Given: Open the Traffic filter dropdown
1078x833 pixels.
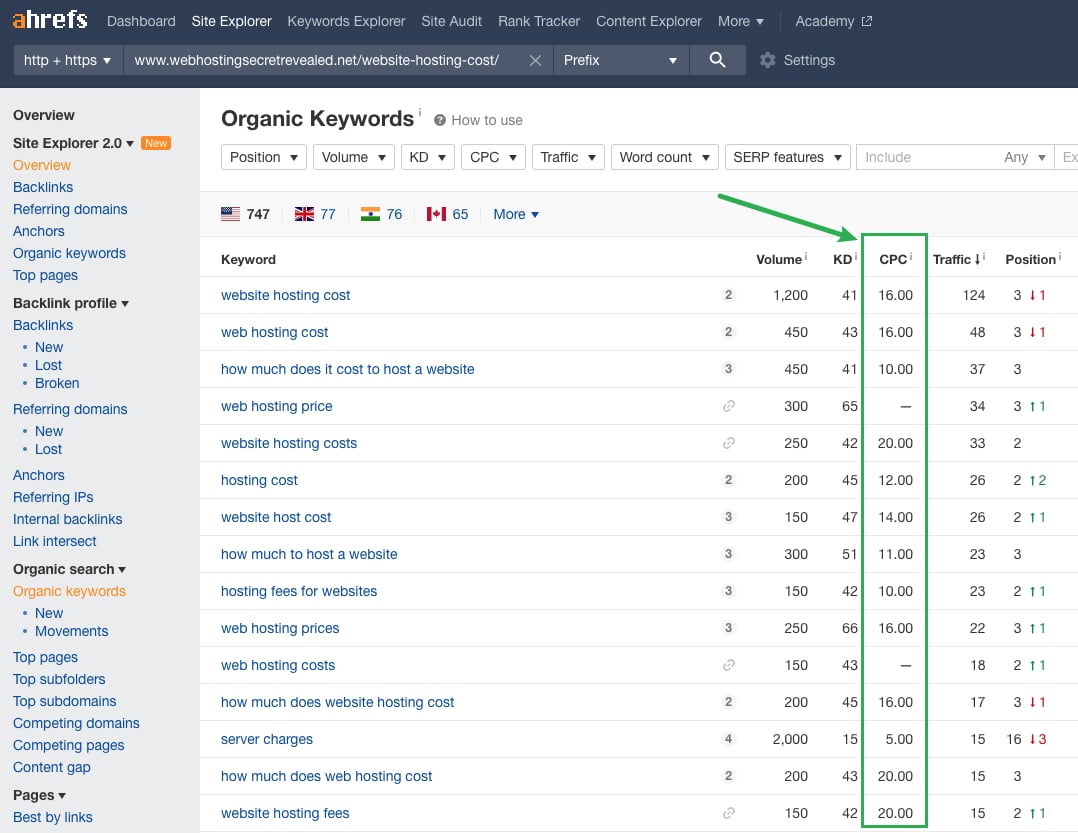Looking at the screenshot, I should point(568,157).
